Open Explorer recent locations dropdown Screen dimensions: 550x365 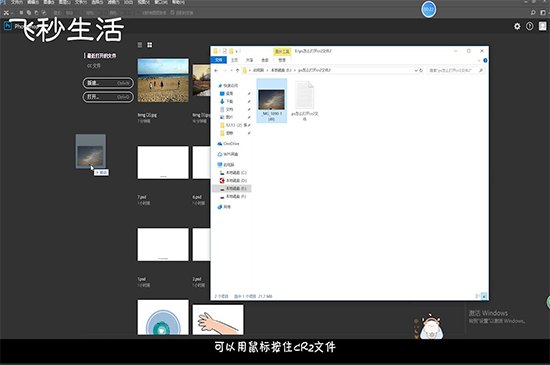point(231,70)
